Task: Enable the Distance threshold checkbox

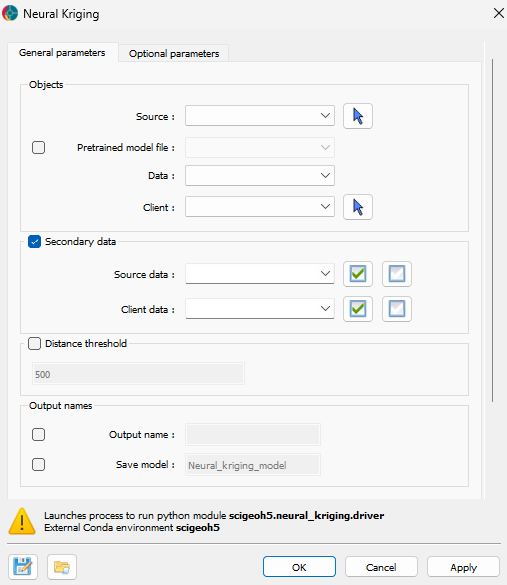Action: coord(34,343)
